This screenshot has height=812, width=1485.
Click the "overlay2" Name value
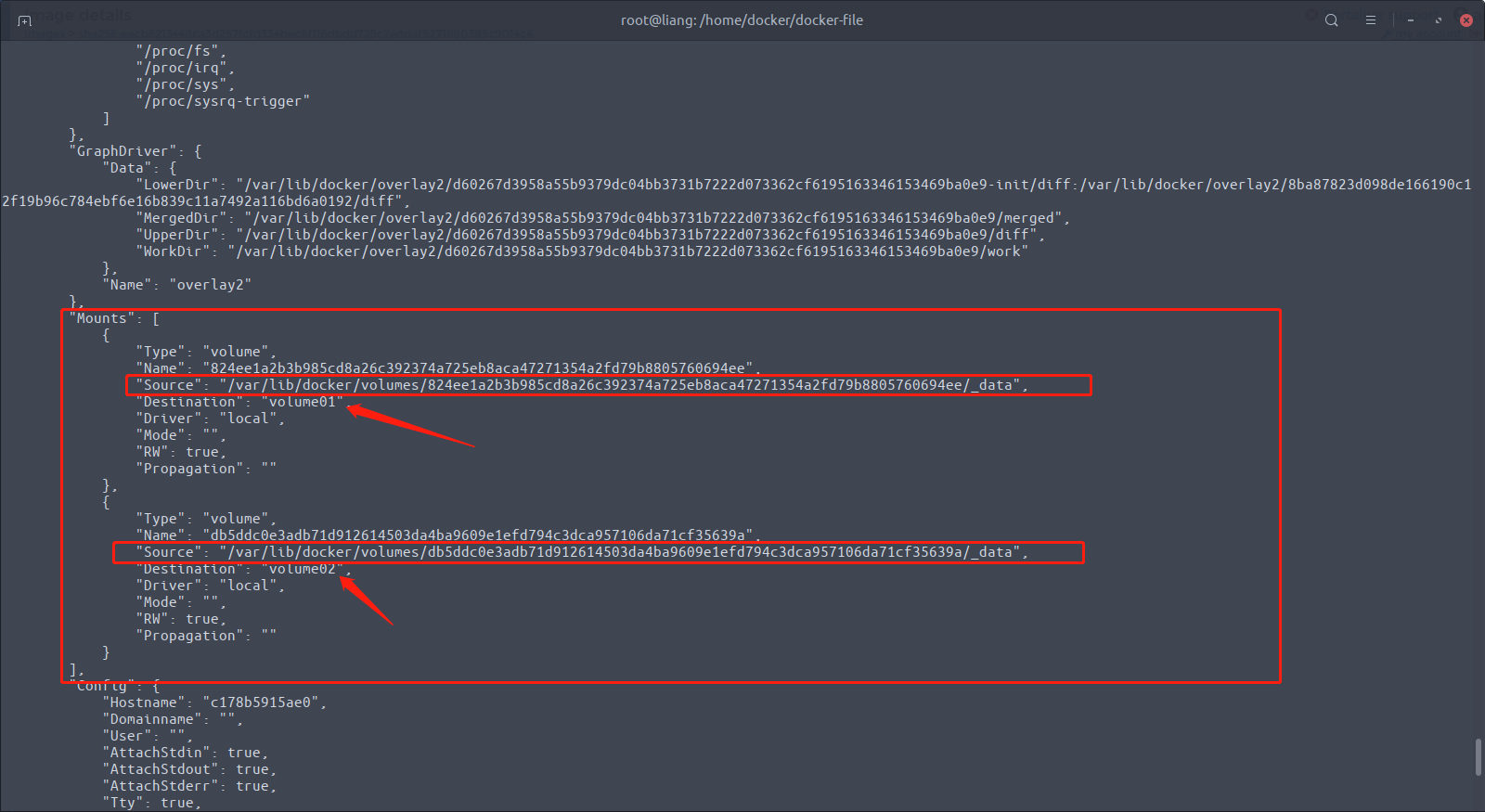point(211,285)
